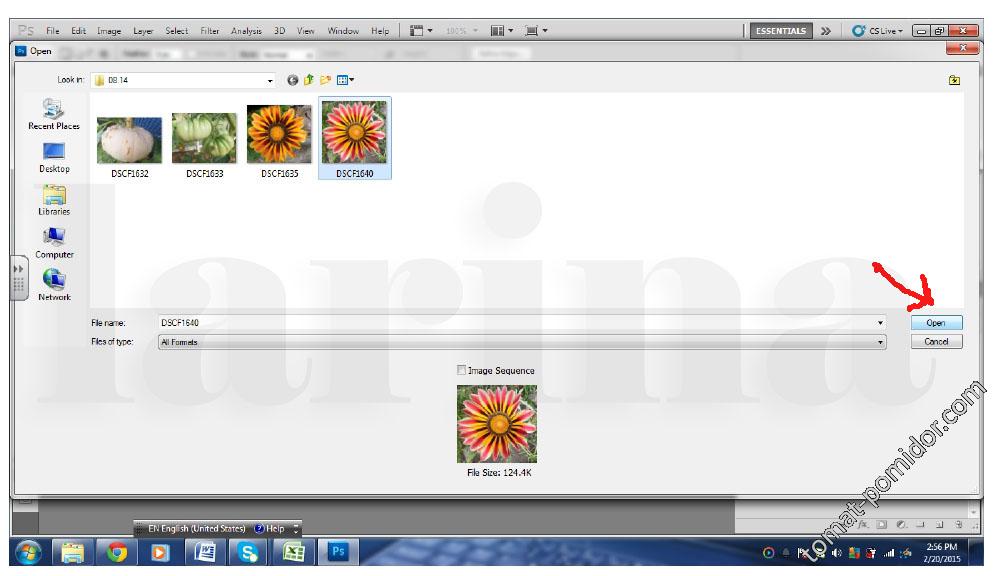
Task: Expand the View Menu dropdown arrow
Action: click(351, 80)
